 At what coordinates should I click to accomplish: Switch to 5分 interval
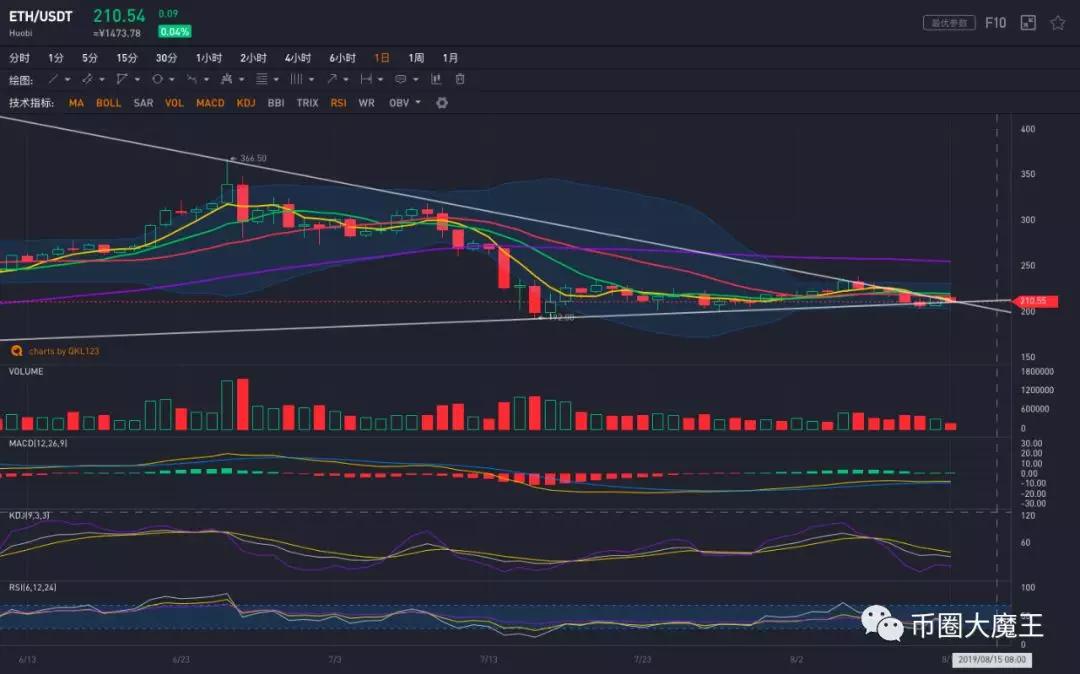pos(90,58)
